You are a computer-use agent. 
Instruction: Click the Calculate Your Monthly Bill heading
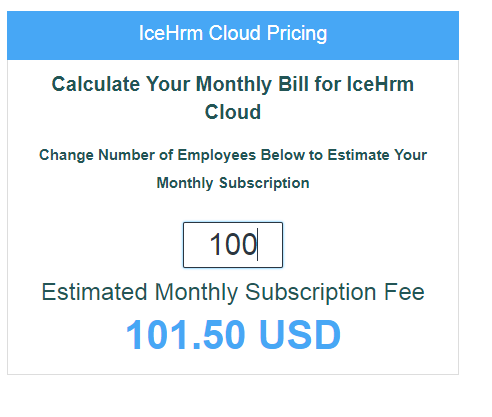click(x=233, y=98)
